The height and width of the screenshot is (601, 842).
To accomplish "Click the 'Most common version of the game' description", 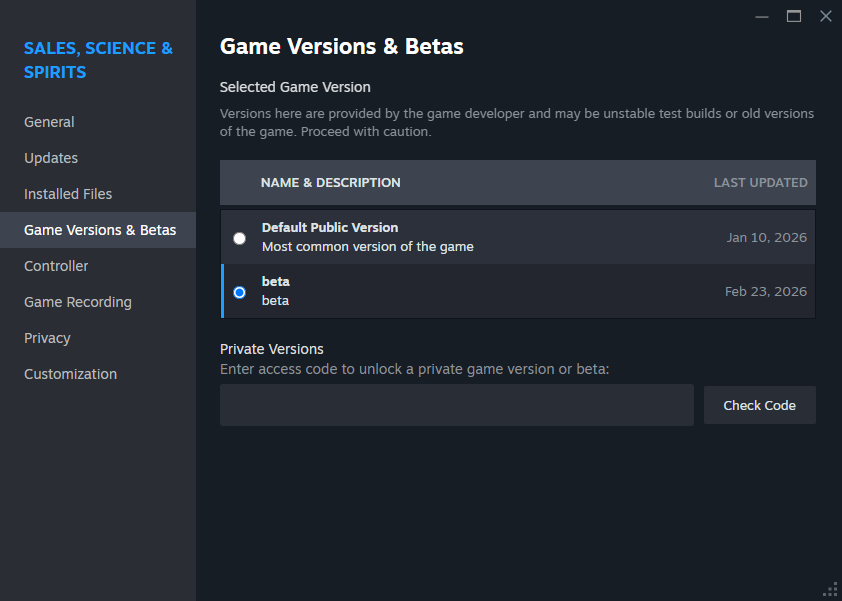I will click(x=367, y=246).
